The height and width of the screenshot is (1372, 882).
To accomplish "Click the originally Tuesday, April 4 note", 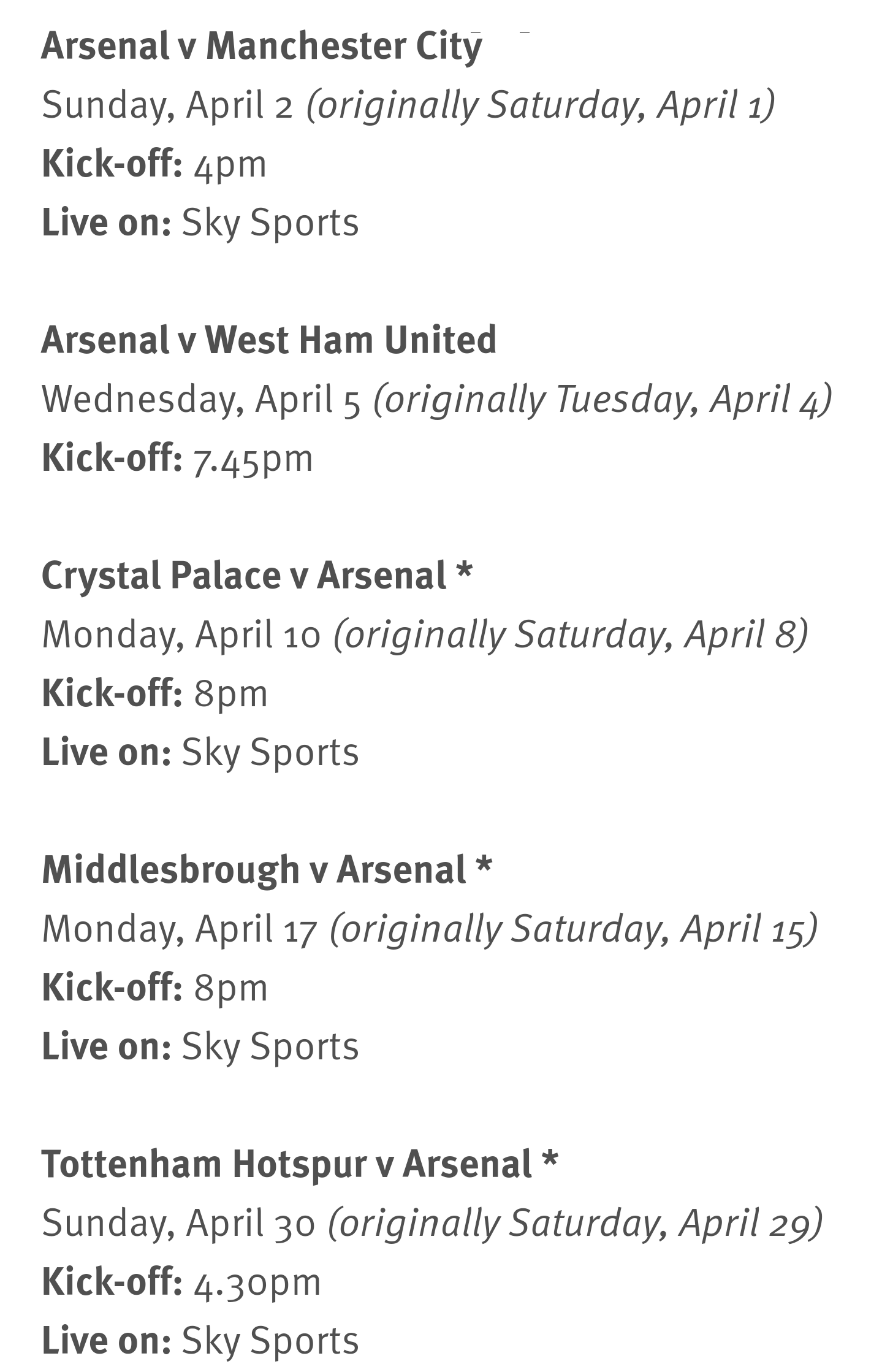I will coord(603,400).
